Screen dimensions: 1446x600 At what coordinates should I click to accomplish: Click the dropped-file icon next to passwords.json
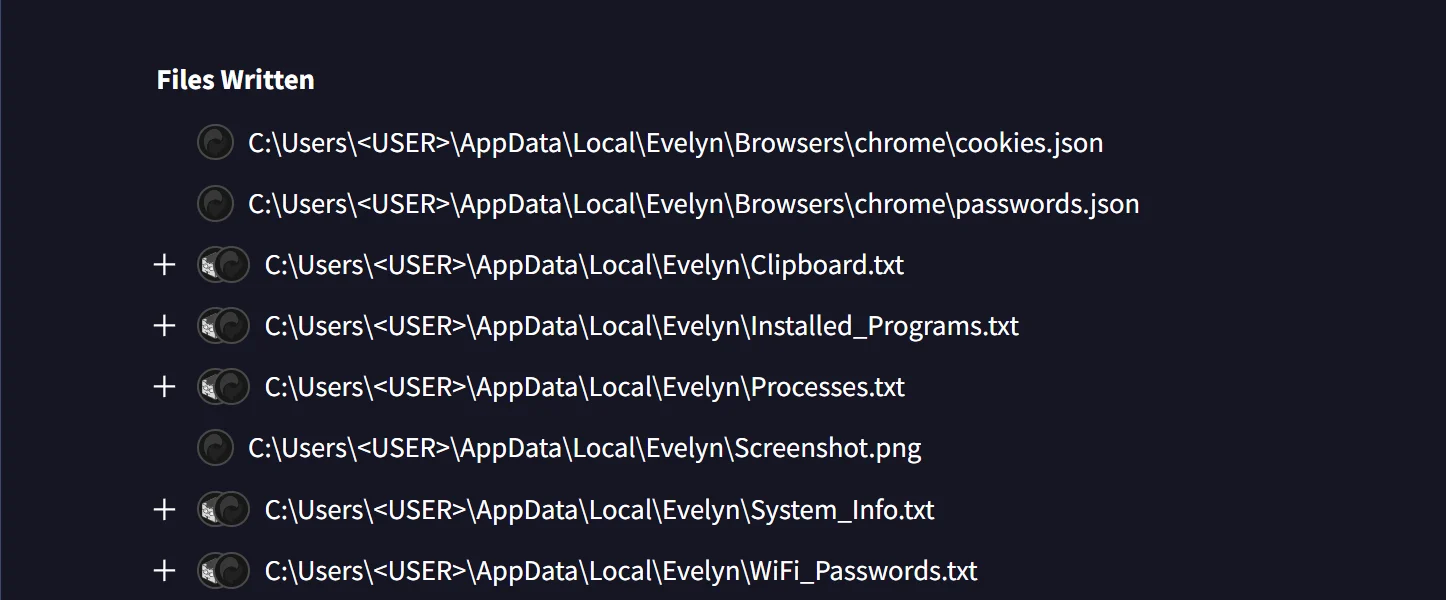tap(215, 204)
